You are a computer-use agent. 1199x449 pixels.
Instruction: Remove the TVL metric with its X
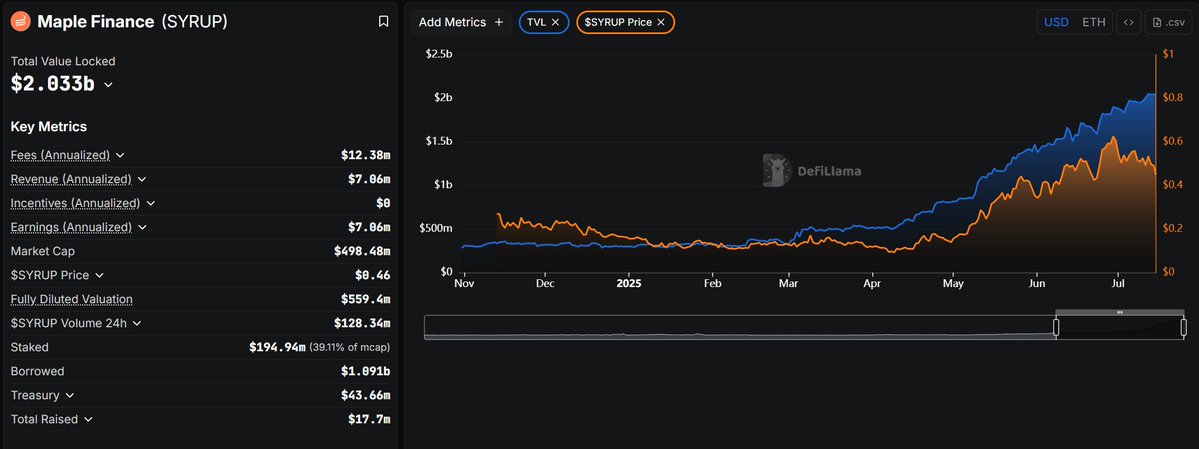point(556,22)
